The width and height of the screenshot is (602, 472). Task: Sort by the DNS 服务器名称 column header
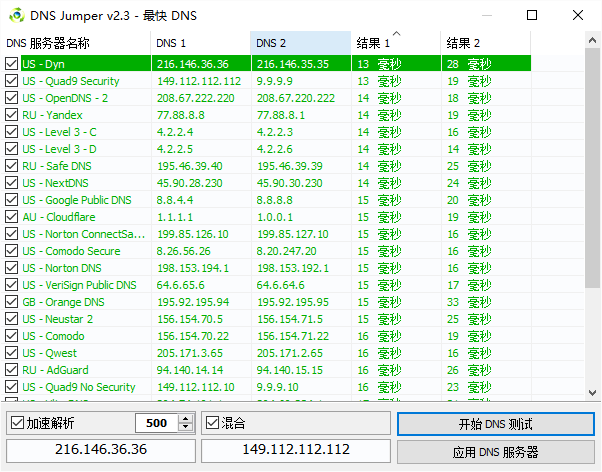(x=76, y=43)
